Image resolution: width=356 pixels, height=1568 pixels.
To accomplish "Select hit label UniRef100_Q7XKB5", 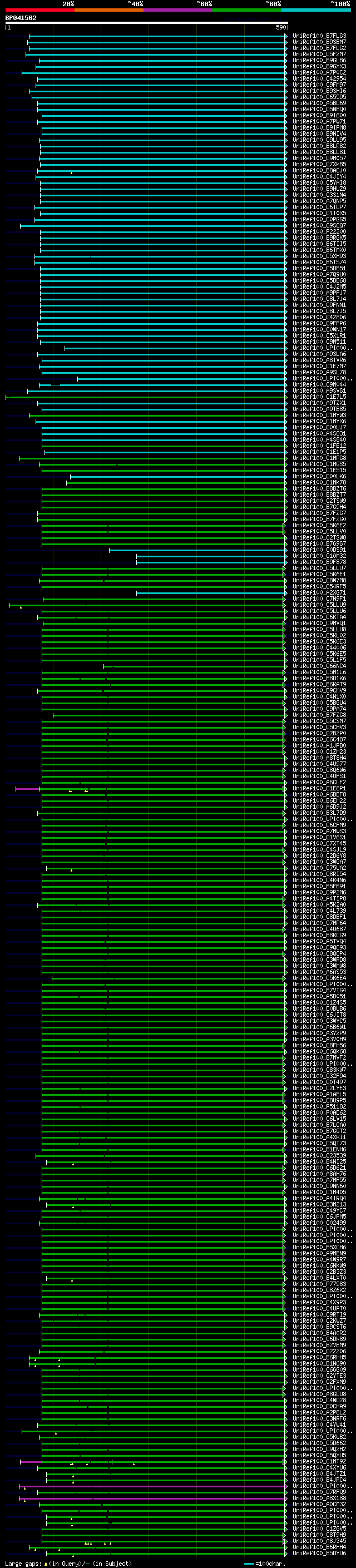I will [319, 165].
